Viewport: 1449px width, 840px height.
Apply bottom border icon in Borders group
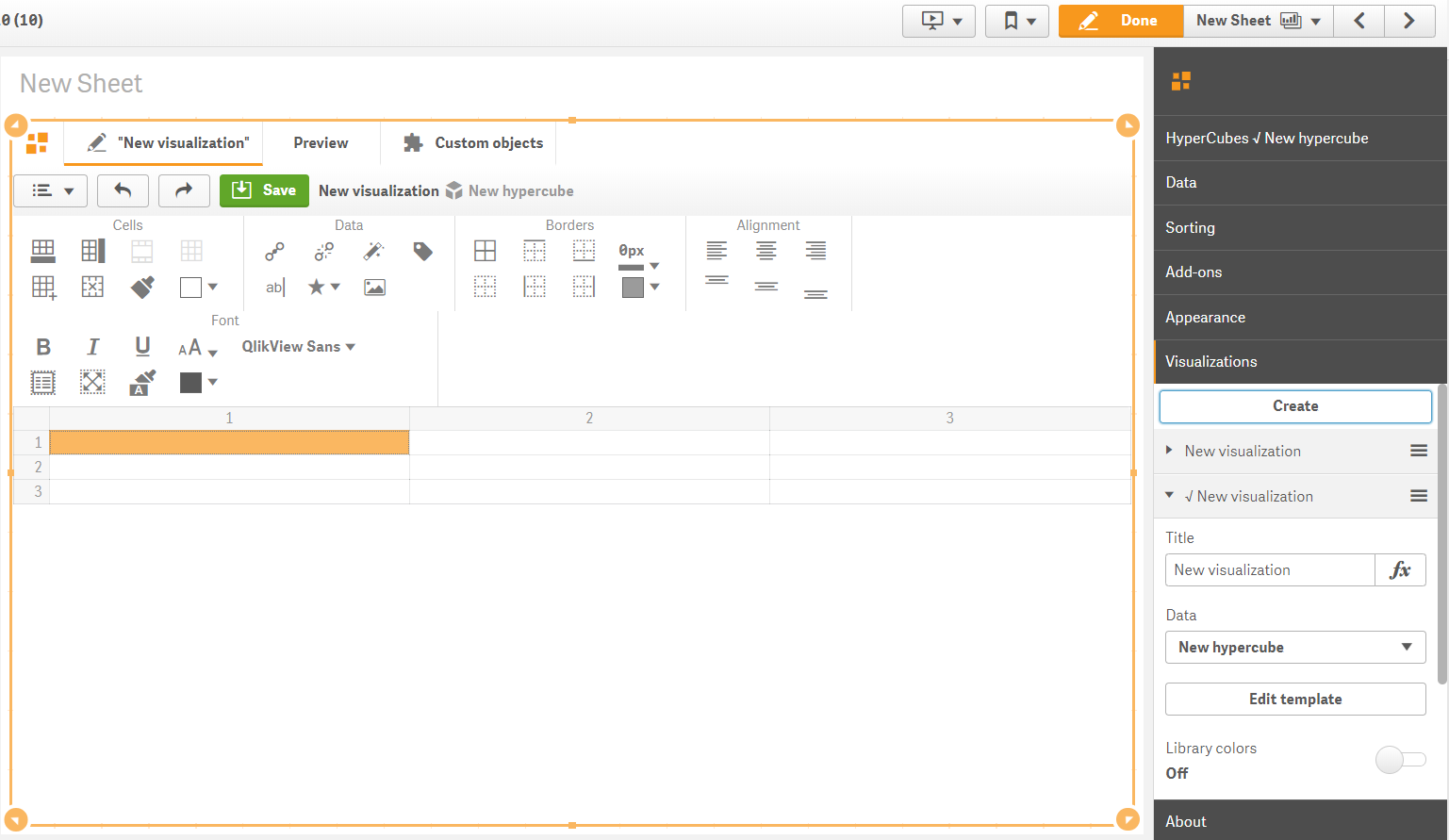[x=584, y=251]
